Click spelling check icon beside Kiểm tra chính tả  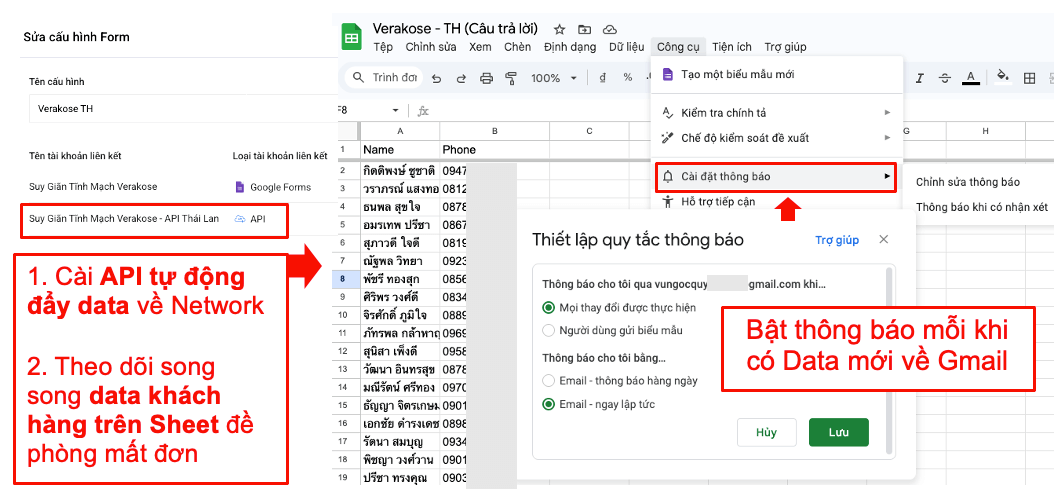pyautogui.click(x=668, y=112)
